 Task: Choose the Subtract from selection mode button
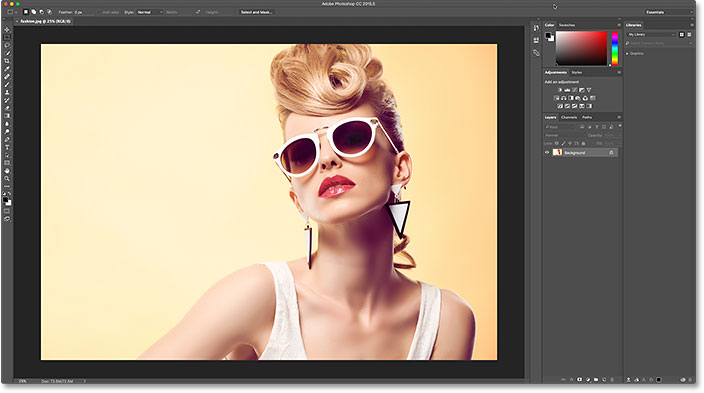coord(41,12)
